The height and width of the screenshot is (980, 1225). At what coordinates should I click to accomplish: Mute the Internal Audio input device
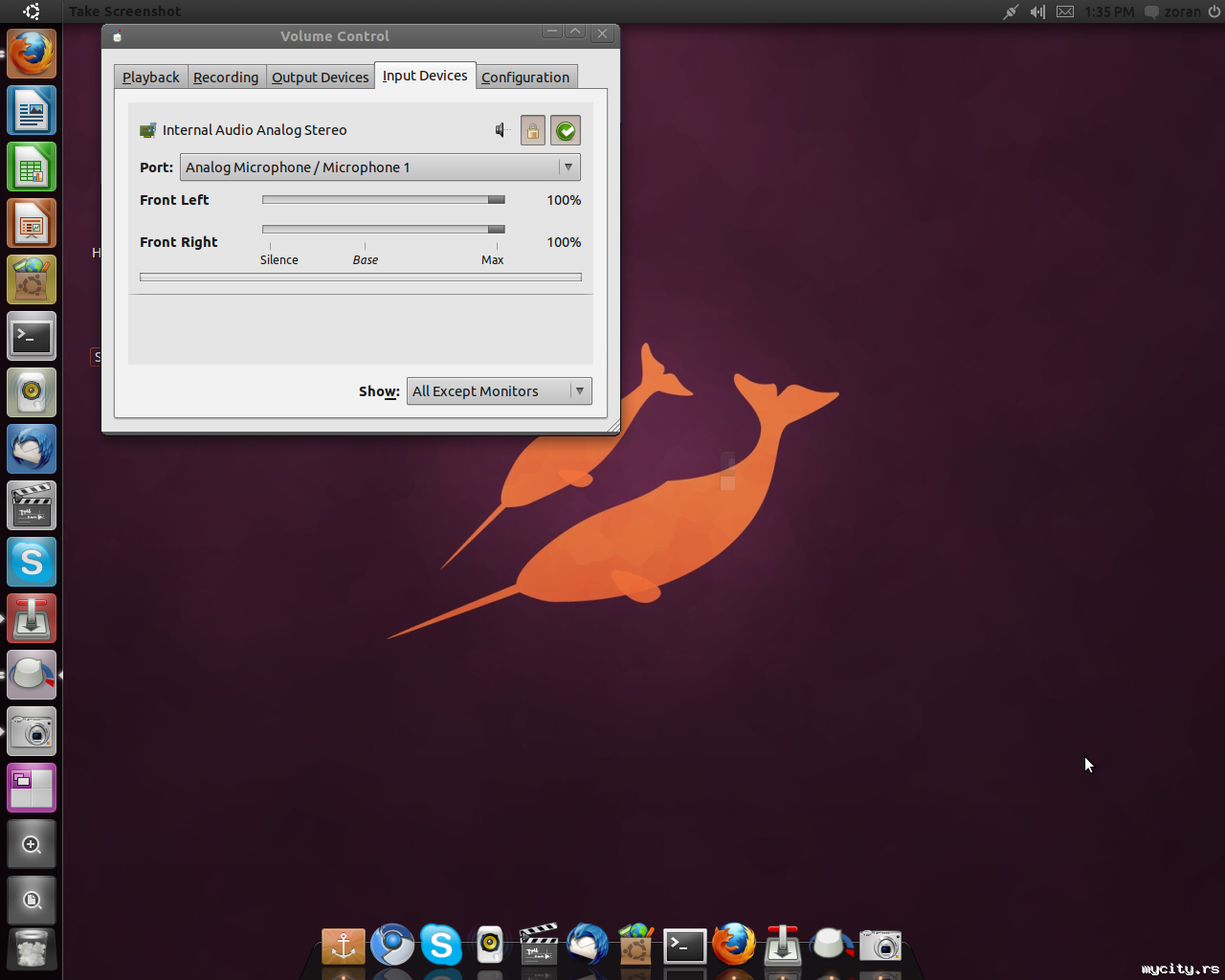click(x=501, y=130)
